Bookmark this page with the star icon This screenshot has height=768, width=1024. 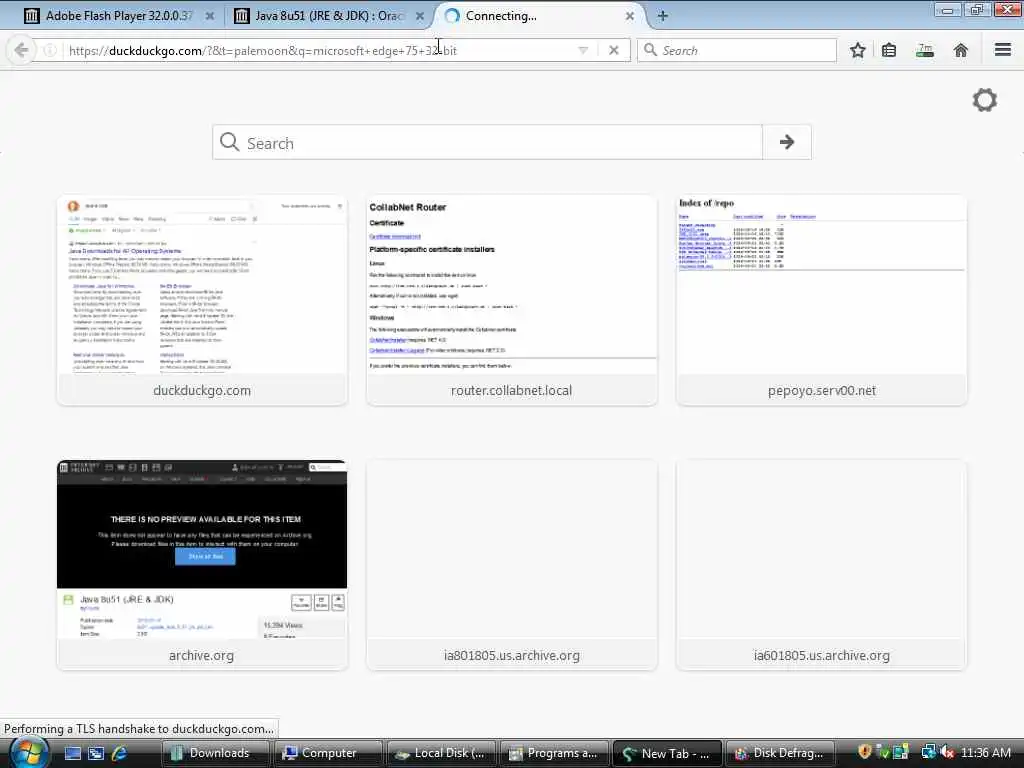857,50
